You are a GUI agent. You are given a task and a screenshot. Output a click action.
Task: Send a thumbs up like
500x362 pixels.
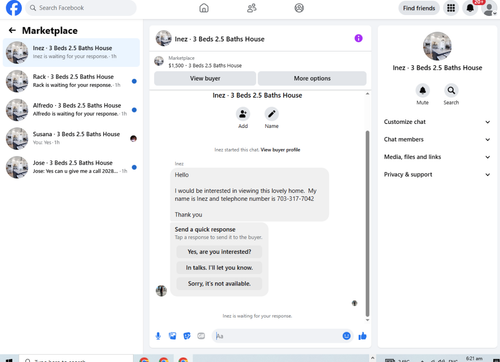point(362,336)
